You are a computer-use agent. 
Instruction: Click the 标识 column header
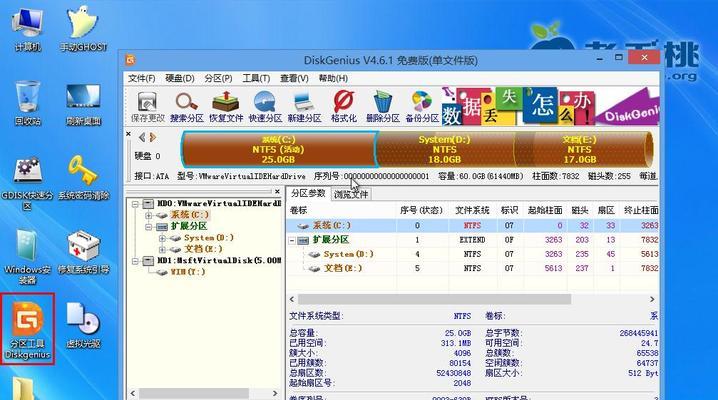510,210
